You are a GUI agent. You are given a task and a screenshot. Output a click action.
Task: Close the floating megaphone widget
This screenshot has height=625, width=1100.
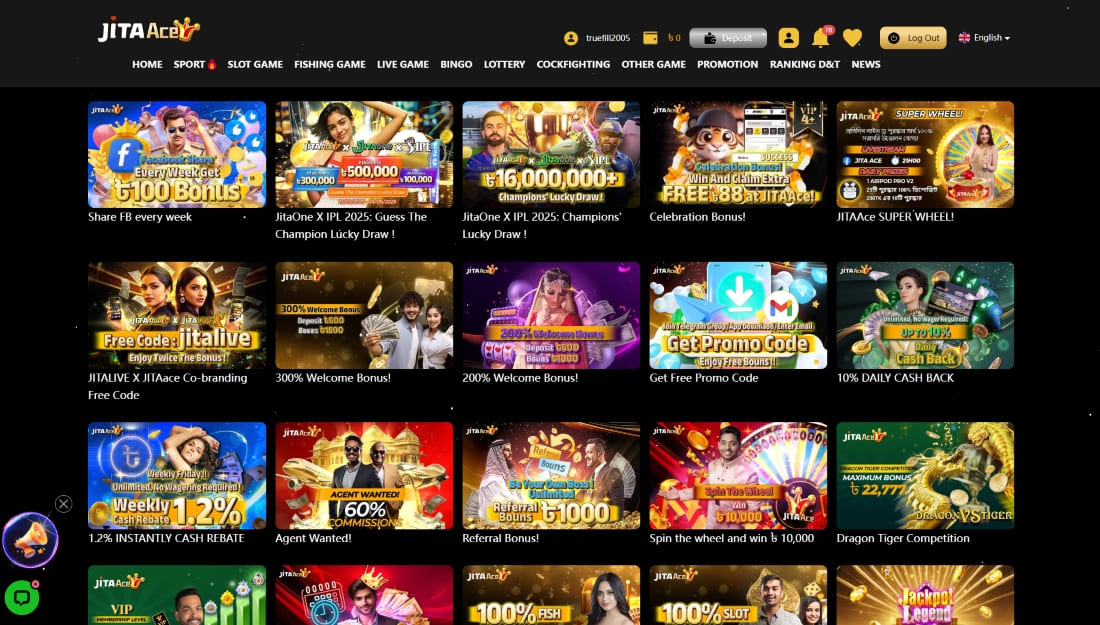click(63, 504)
